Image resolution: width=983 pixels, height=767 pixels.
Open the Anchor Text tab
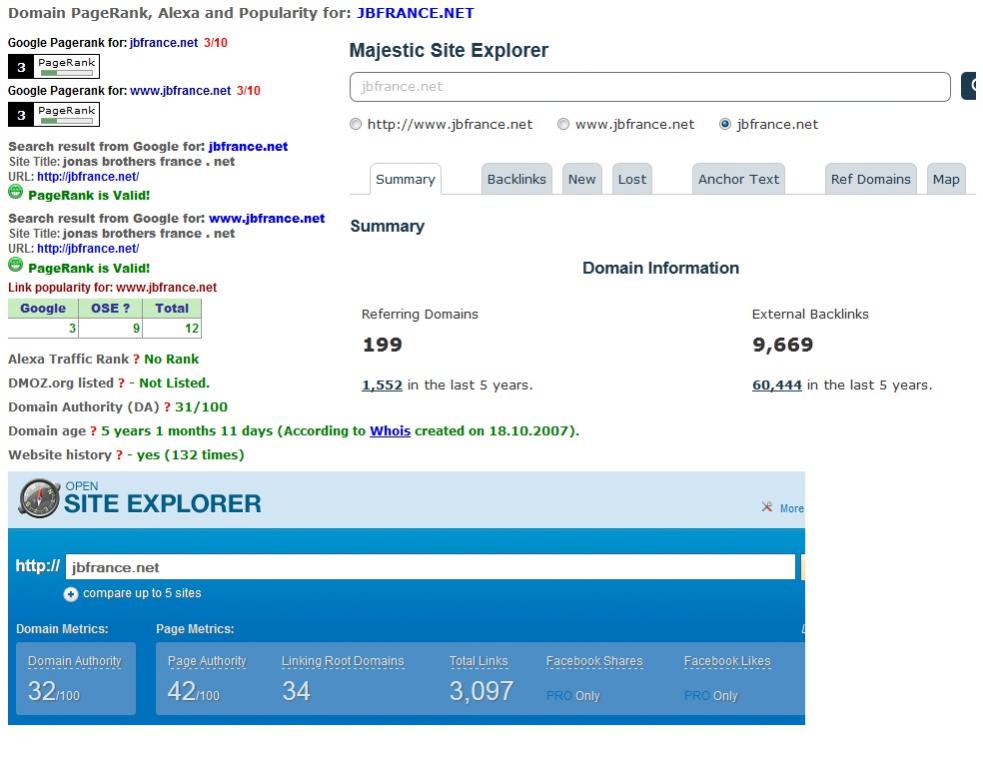(x=739, y=179)
